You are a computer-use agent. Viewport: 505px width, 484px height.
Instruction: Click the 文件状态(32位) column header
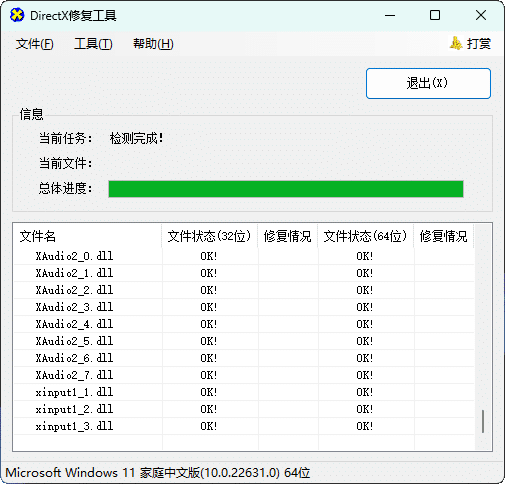[209, 236]
